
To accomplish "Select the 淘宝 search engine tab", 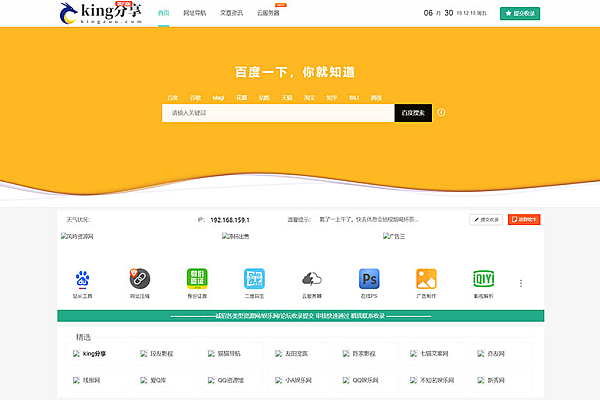I will point(309,98).
